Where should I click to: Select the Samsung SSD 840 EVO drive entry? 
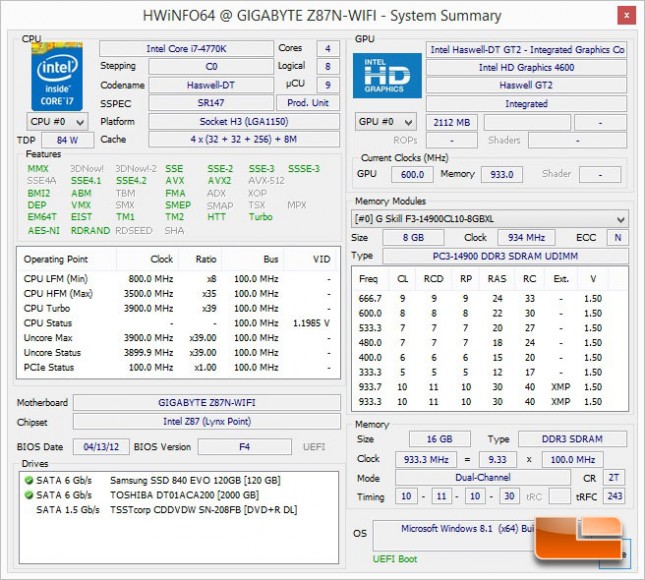[x=178, y=480]
